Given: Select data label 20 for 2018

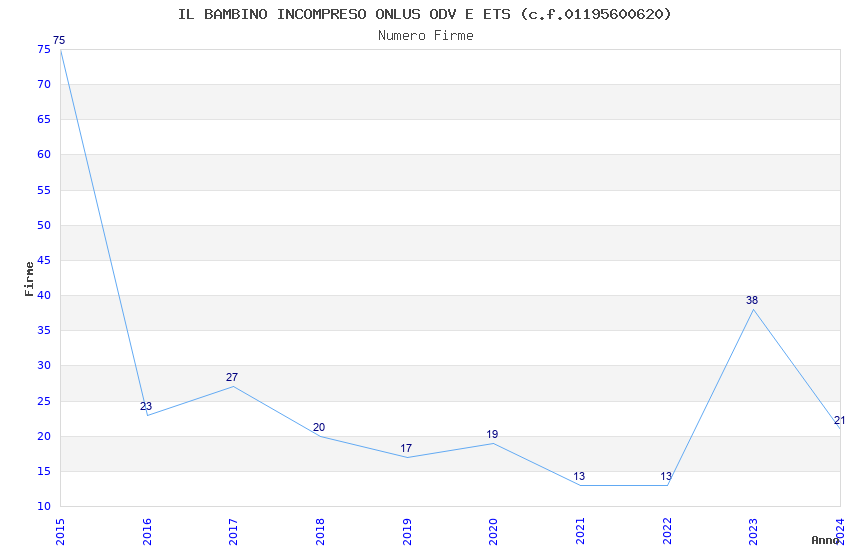Looking at the screenshot, I should 319,427.
